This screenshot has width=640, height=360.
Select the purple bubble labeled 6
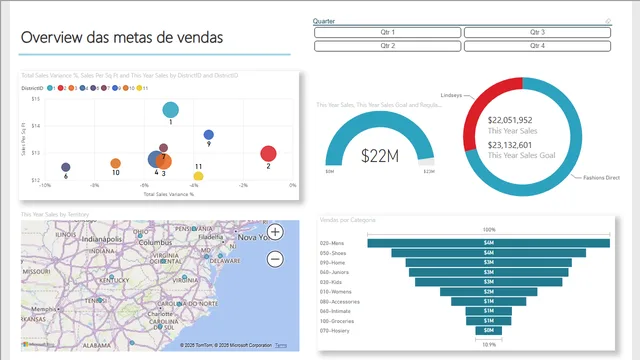66,167
